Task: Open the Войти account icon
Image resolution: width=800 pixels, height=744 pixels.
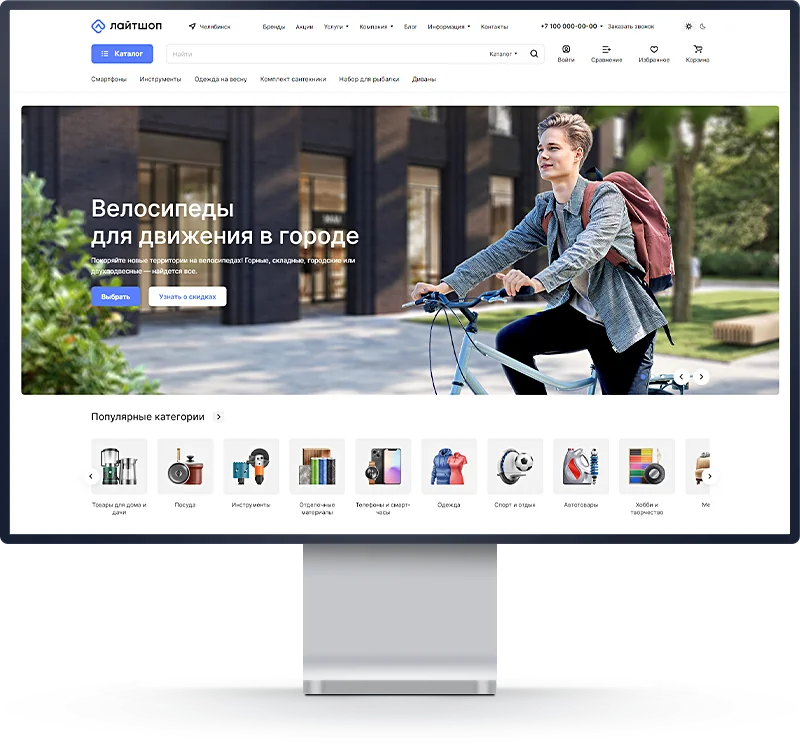Action: coord(566,50)
